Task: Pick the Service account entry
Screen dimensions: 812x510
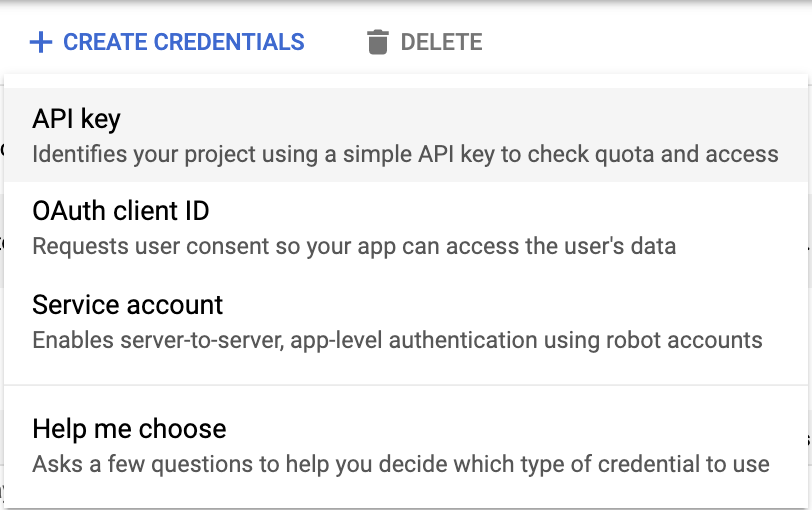Action: point(405,321)
